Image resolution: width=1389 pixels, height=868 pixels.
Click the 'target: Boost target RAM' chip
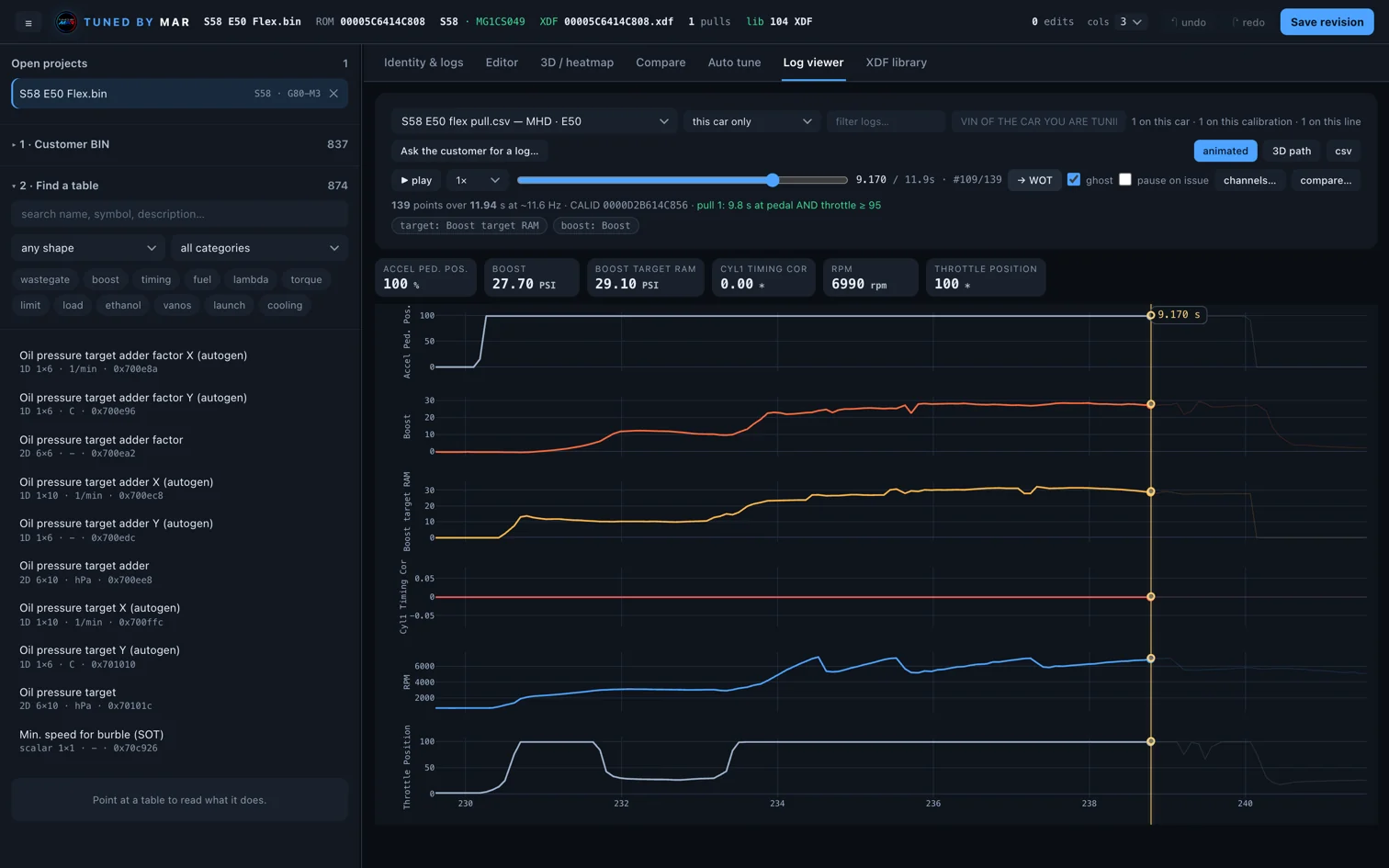click(x=469, y=225)
